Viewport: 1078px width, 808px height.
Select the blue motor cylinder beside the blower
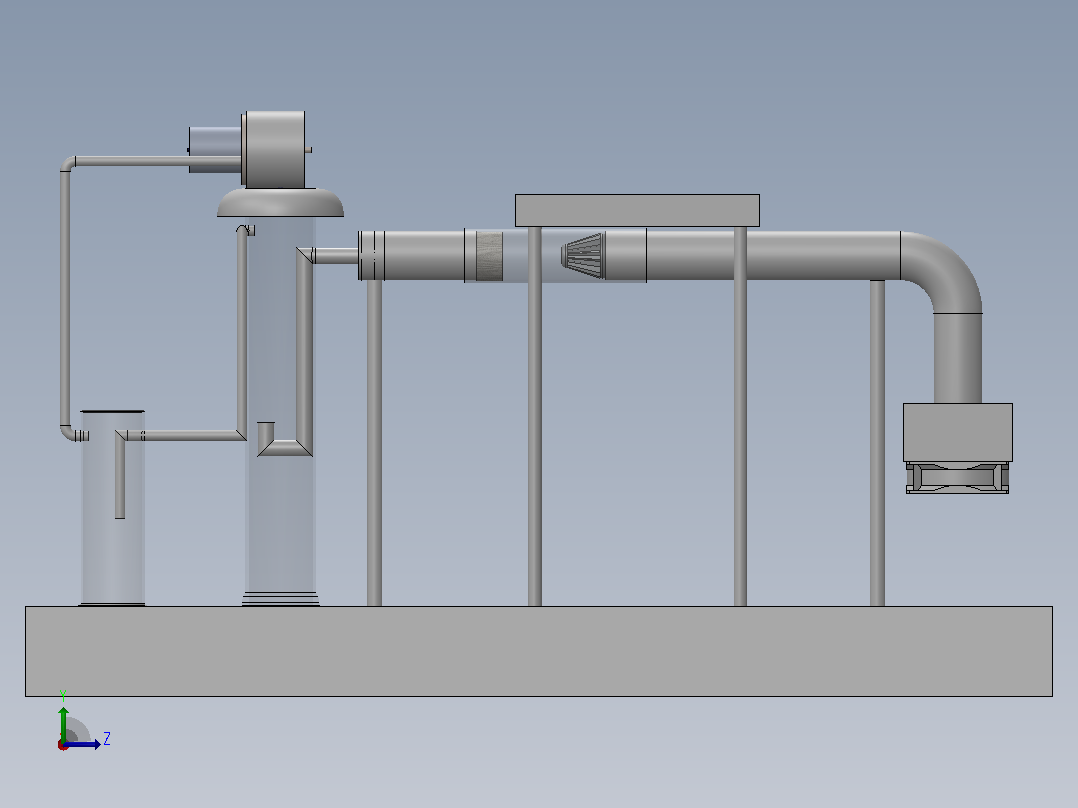point(215,149)
